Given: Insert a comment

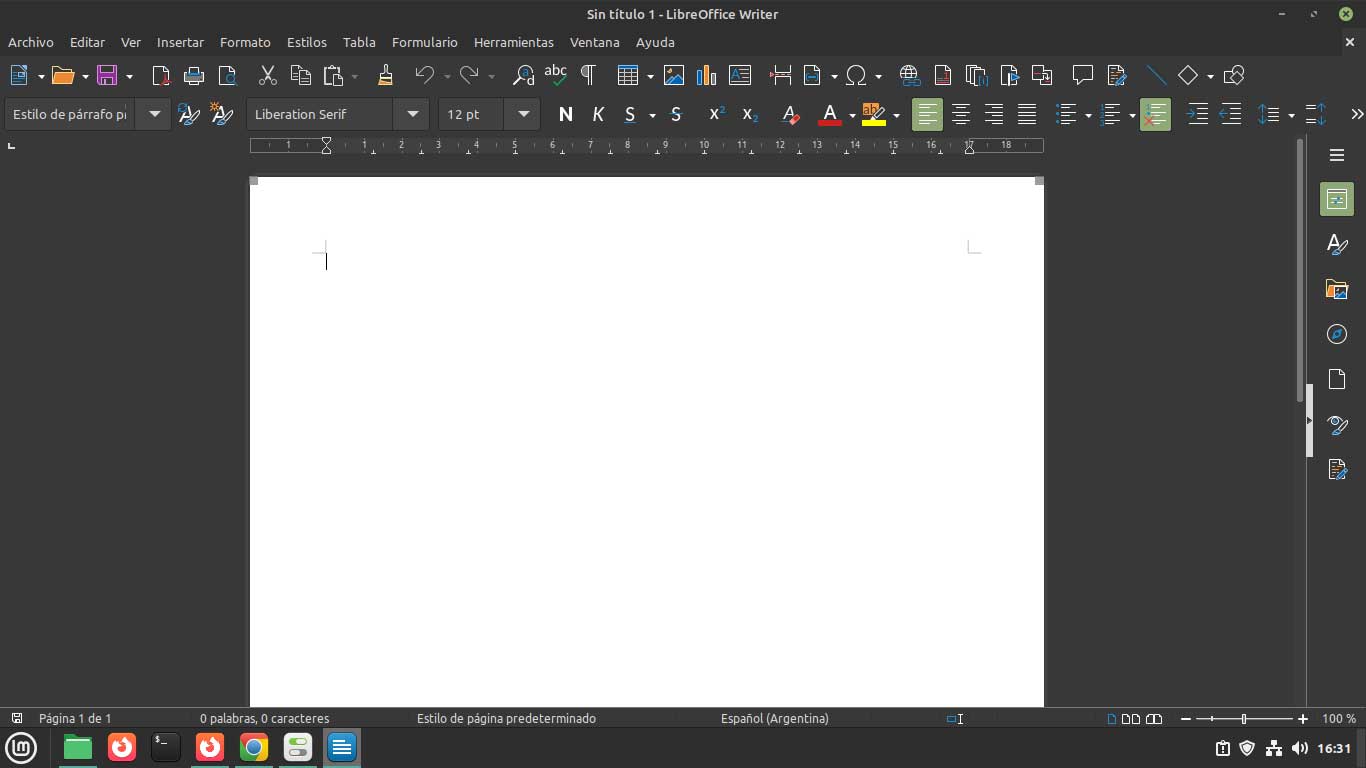Looking at the screenshot, I should (x=1082, y=75).
